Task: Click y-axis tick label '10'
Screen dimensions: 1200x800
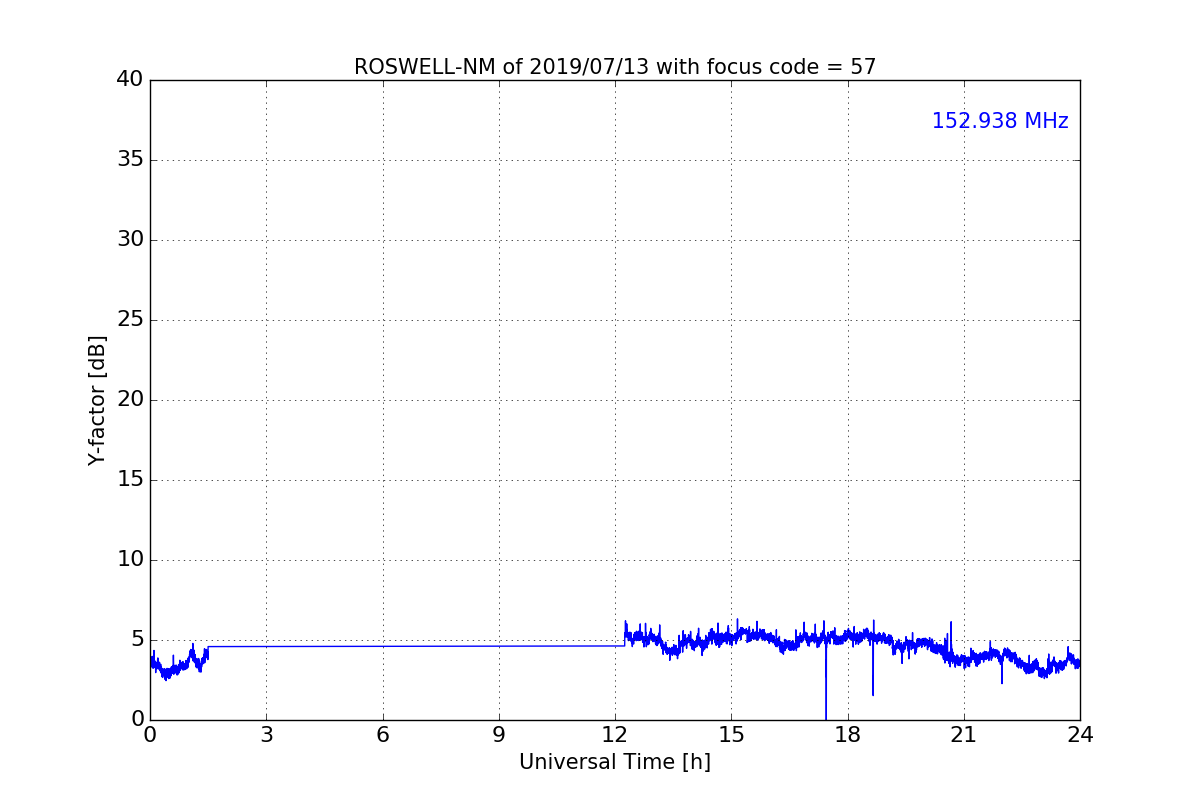Action: pos(130,560)
